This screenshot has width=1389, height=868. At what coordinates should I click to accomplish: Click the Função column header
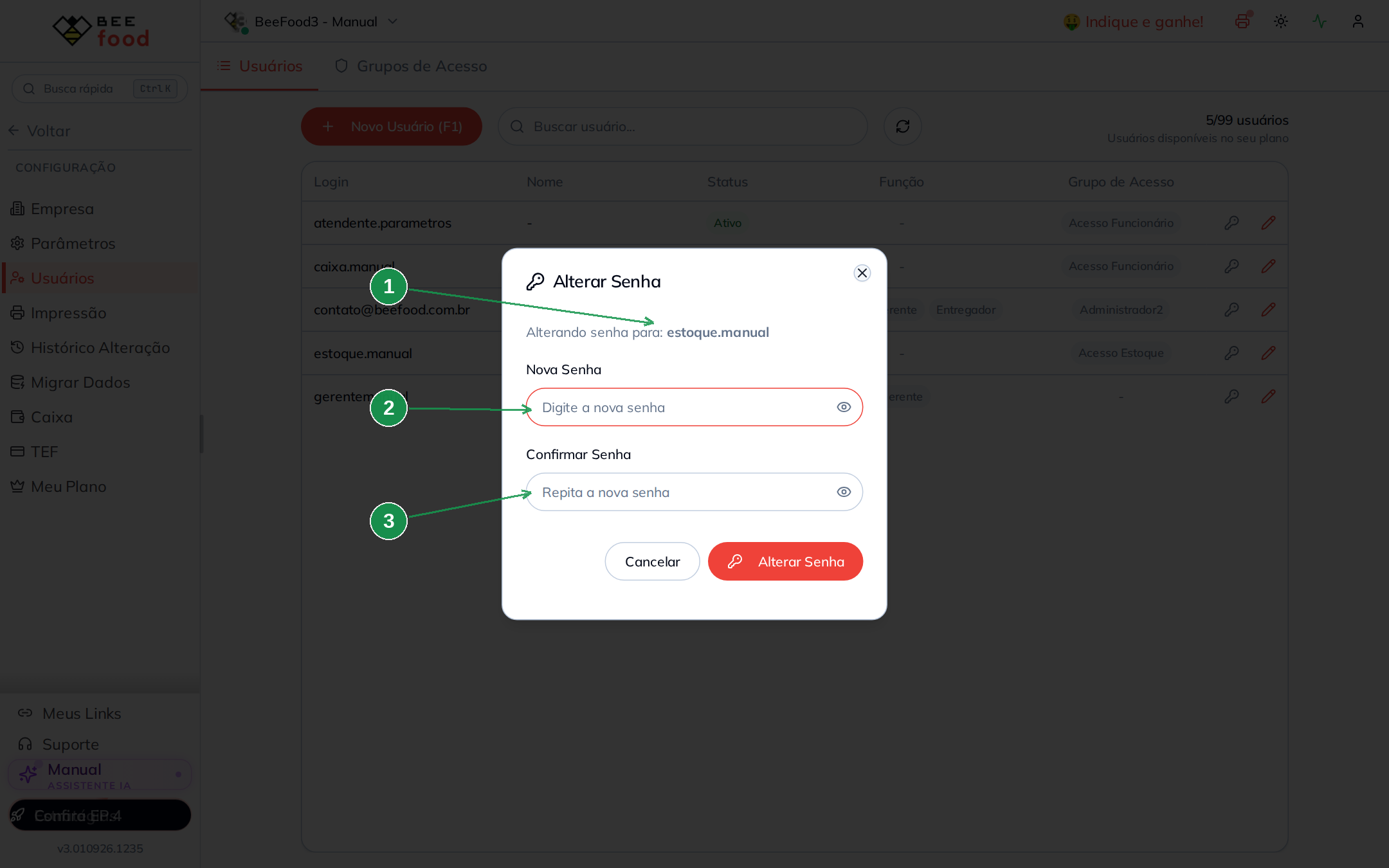click(x=902, y=182)
